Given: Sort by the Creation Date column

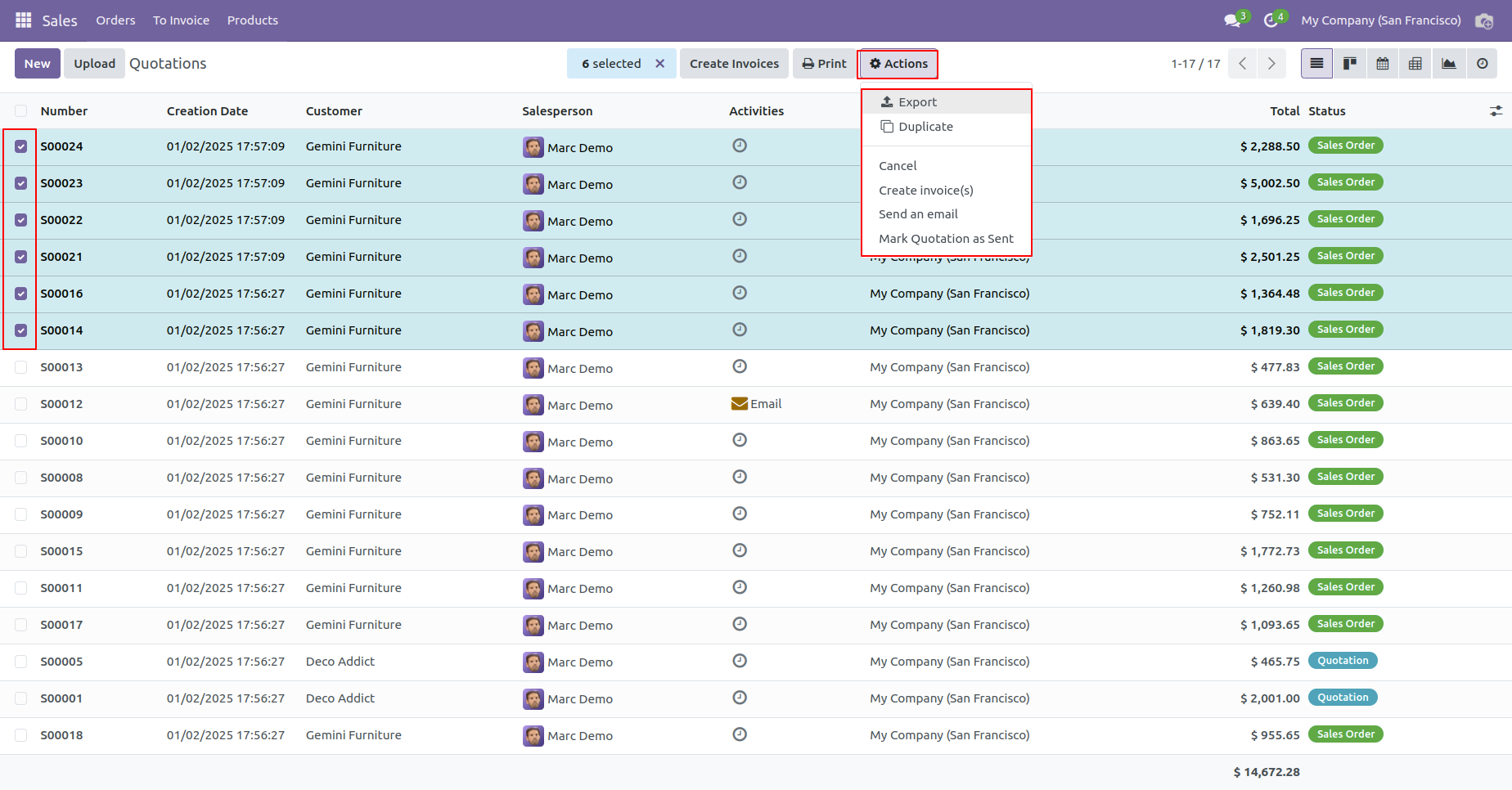Looking at the screenshot, I should pos(207,111).
